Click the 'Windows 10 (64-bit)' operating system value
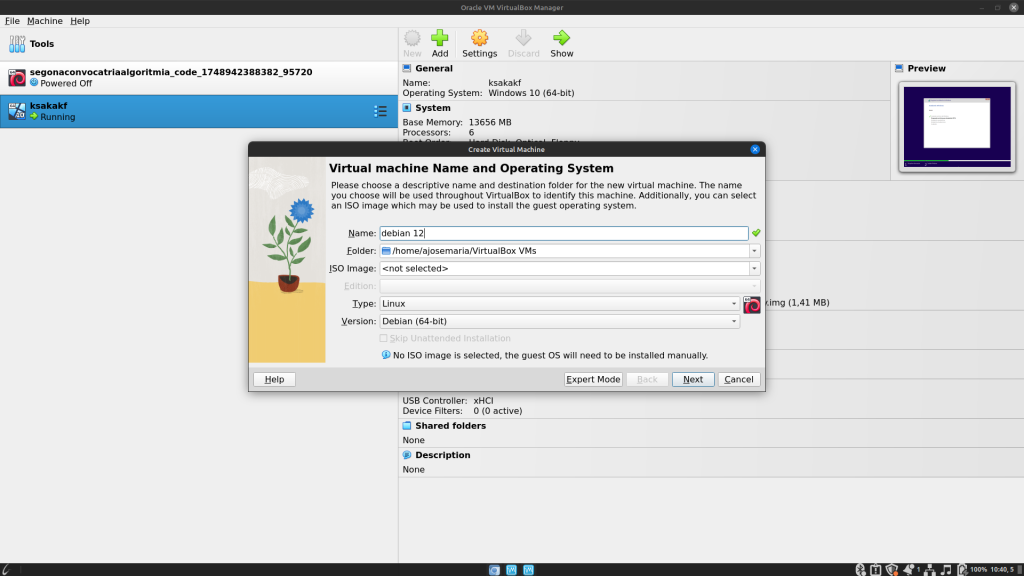 pos(532,93)
